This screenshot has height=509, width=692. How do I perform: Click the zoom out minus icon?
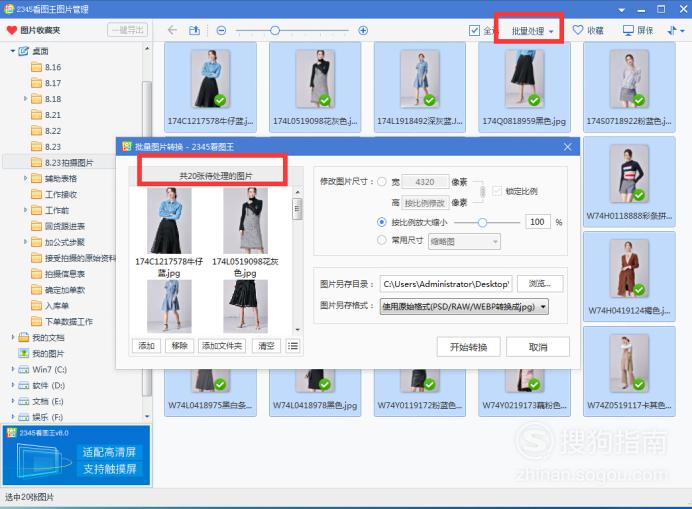222,30
